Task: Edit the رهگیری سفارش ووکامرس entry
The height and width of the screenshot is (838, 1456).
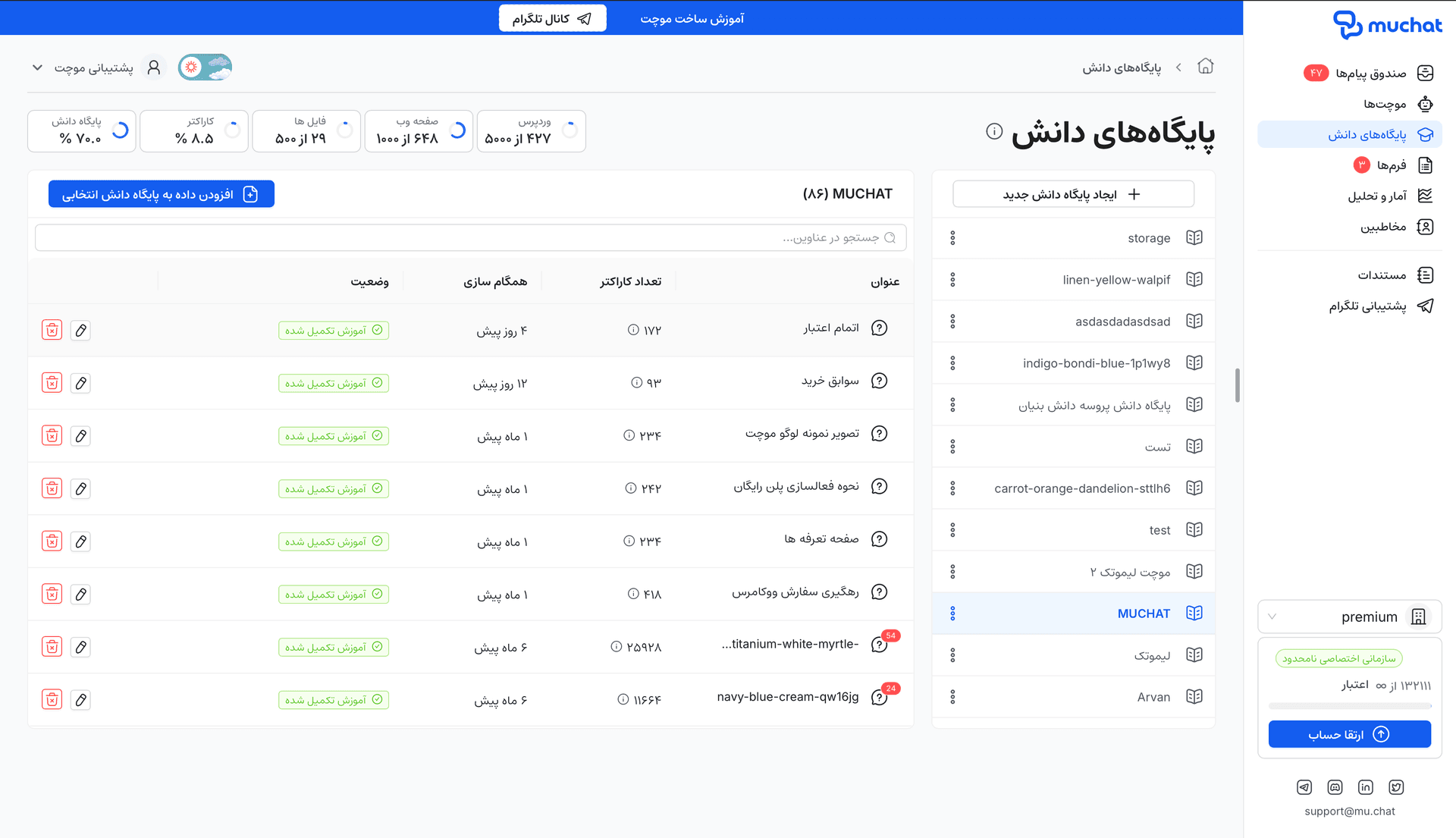Action: (x=80, y=594)
